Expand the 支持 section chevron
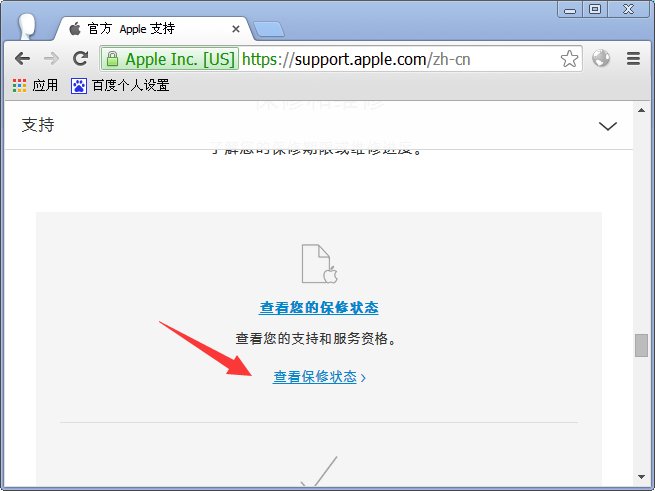The image size is (655, 491). pos(607,126)
